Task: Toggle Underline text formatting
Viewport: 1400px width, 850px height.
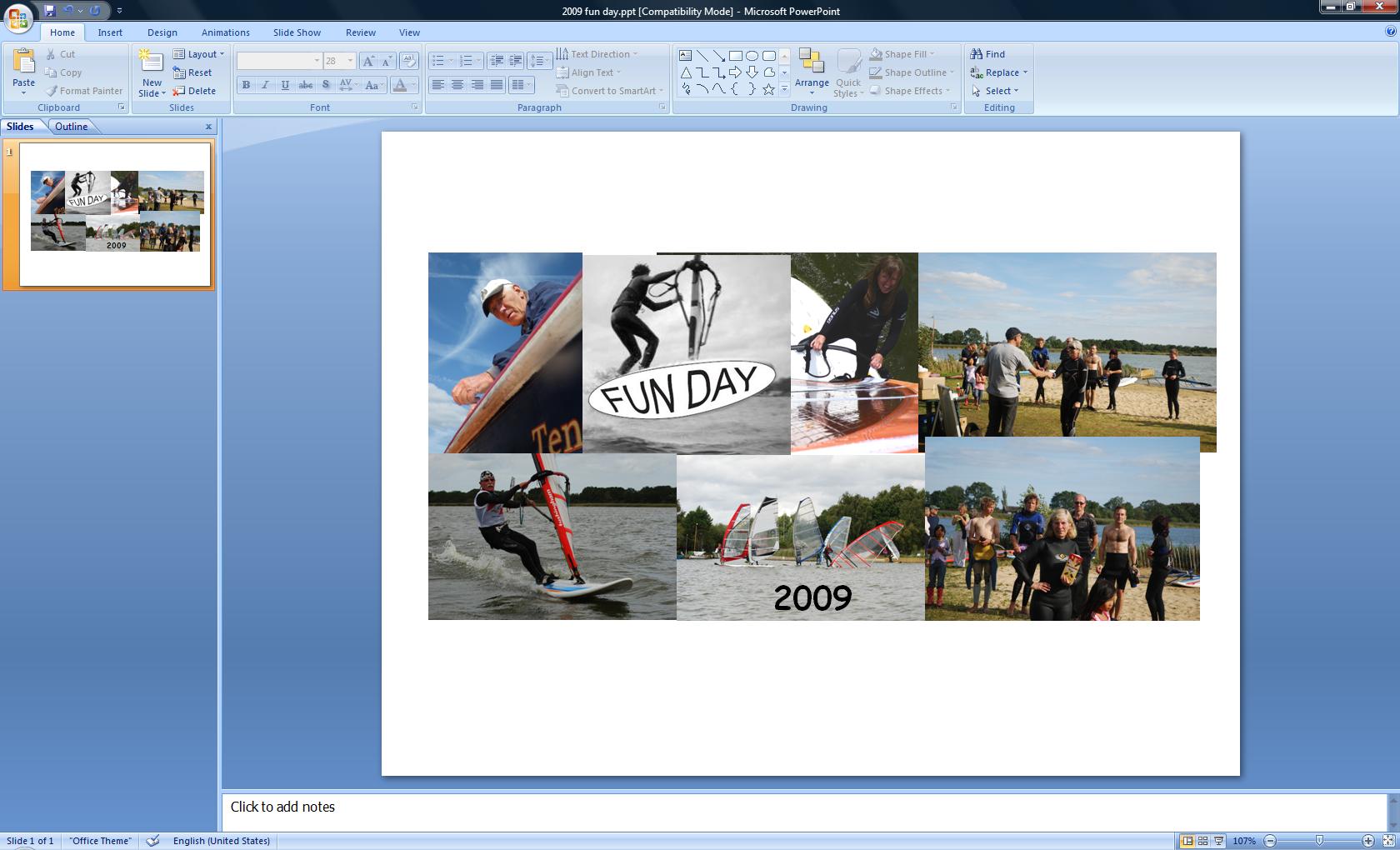Action: [286, 85]
